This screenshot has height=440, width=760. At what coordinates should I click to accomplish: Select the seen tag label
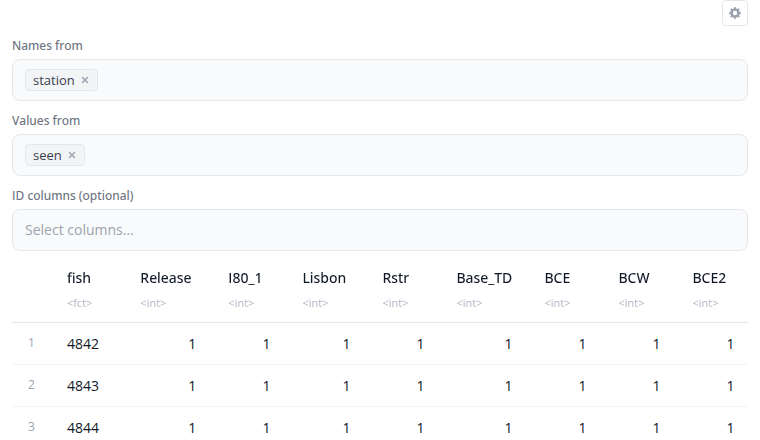(47, 156)
